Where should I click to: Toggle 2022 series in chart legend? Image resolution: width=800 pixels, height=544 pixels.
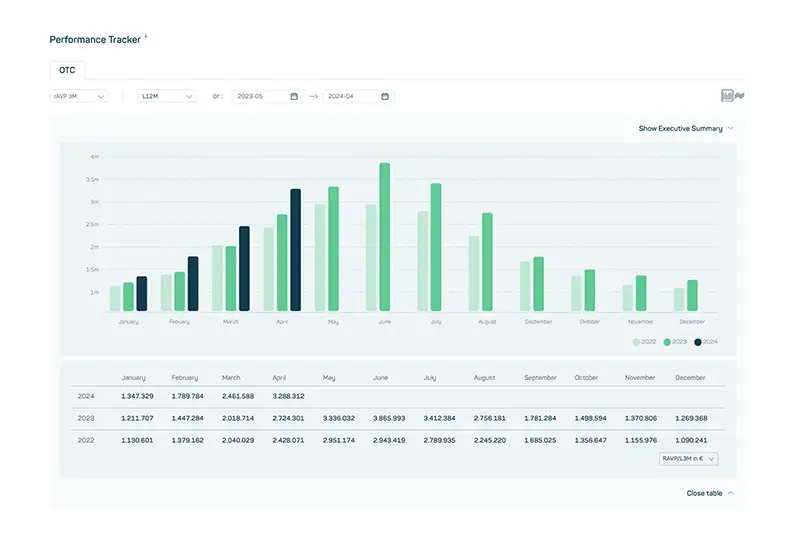coord(644,342)
